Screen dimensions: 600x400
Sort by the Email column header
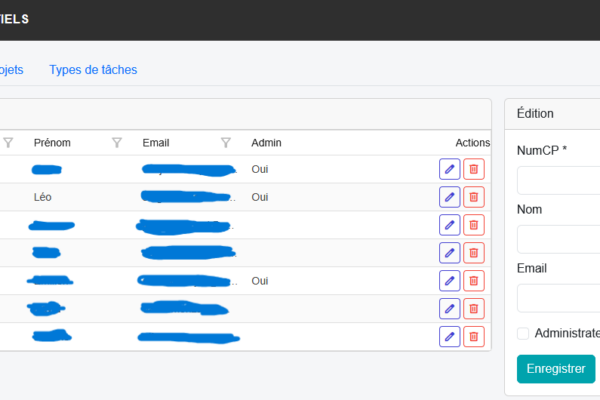(x=156, y=143)
